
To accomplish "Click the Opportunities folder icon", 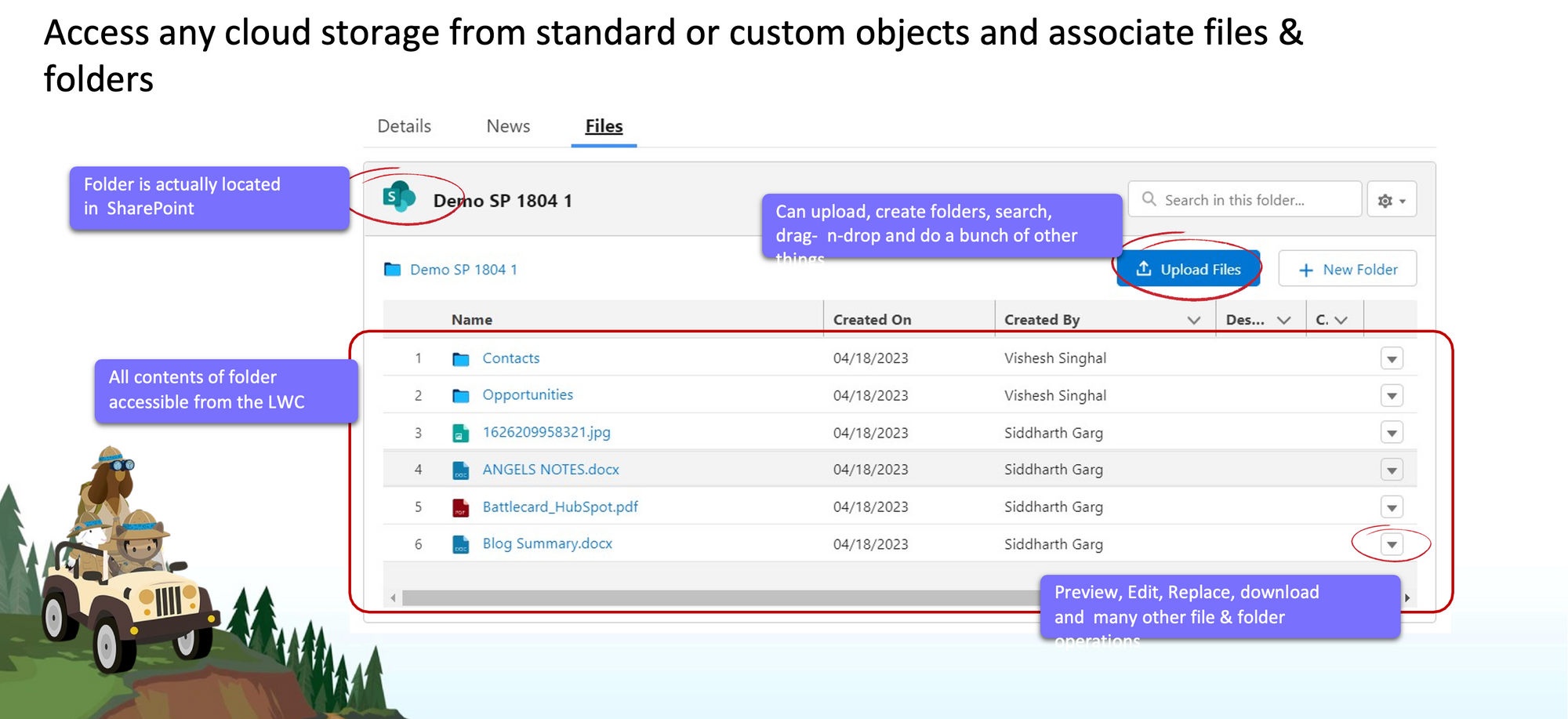I will (461, 396).
